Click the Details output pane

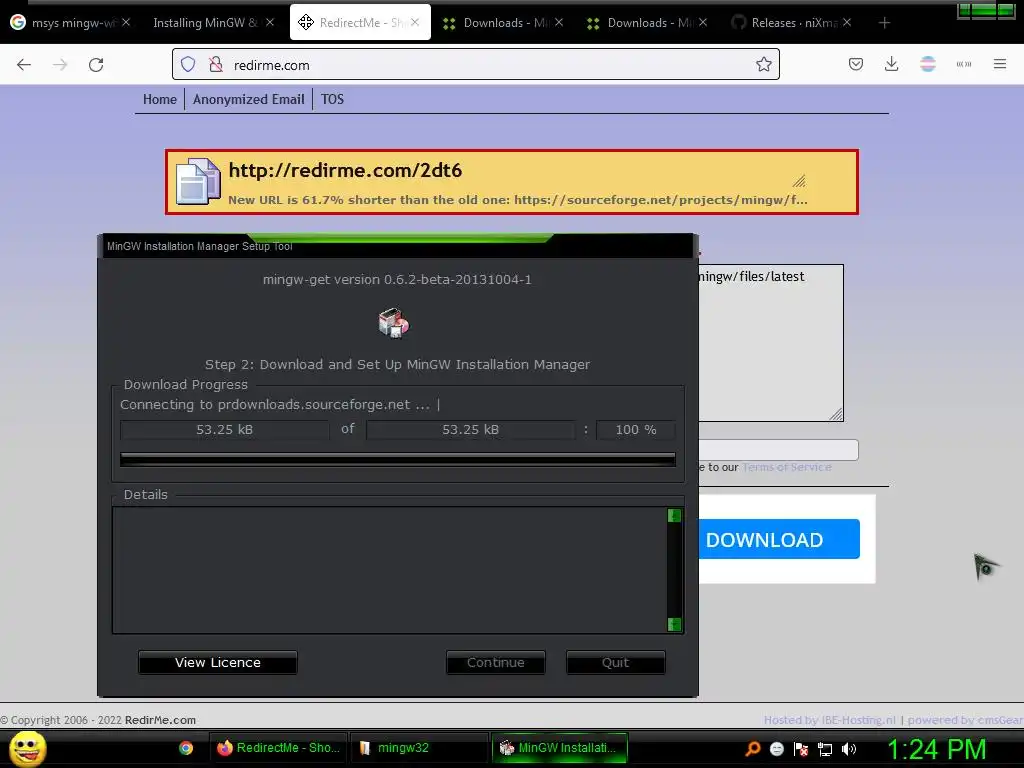click(x=390, y=570)
